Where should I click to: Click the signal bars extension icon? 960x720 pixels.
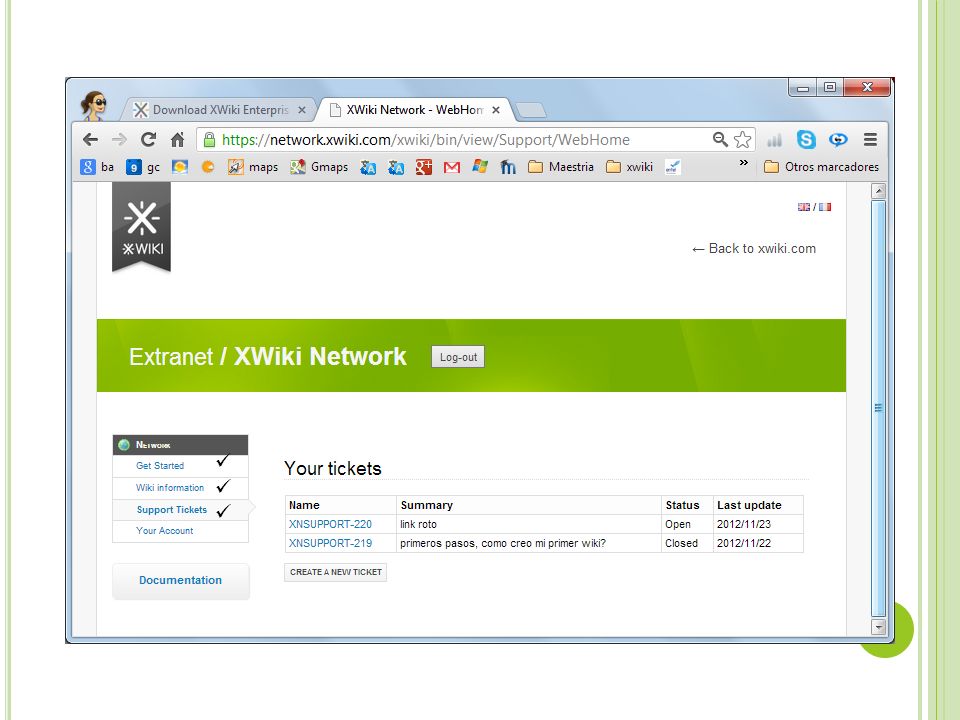tap(774, 140)
